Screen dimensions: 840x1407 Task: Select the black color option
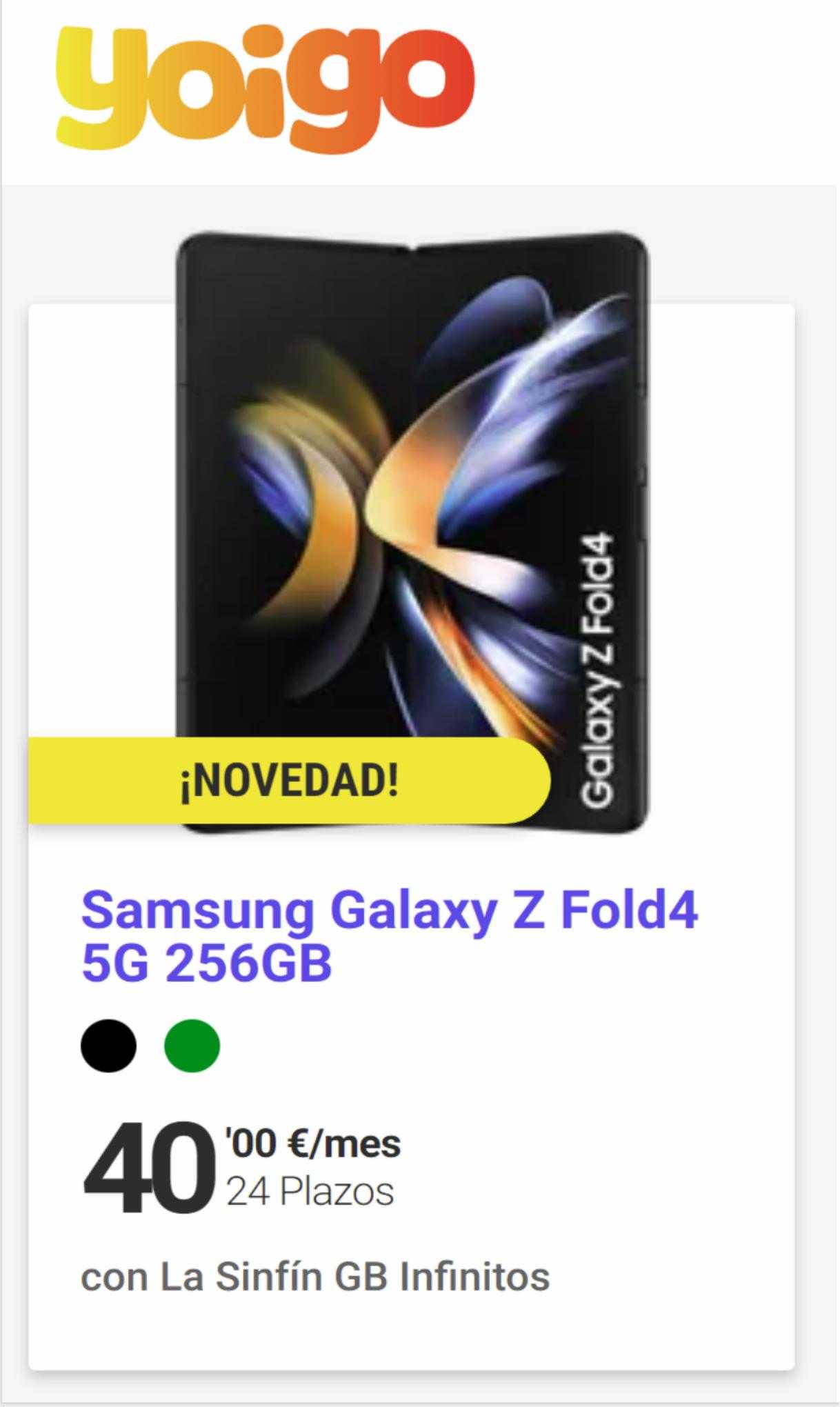(x=108, y=1046)
